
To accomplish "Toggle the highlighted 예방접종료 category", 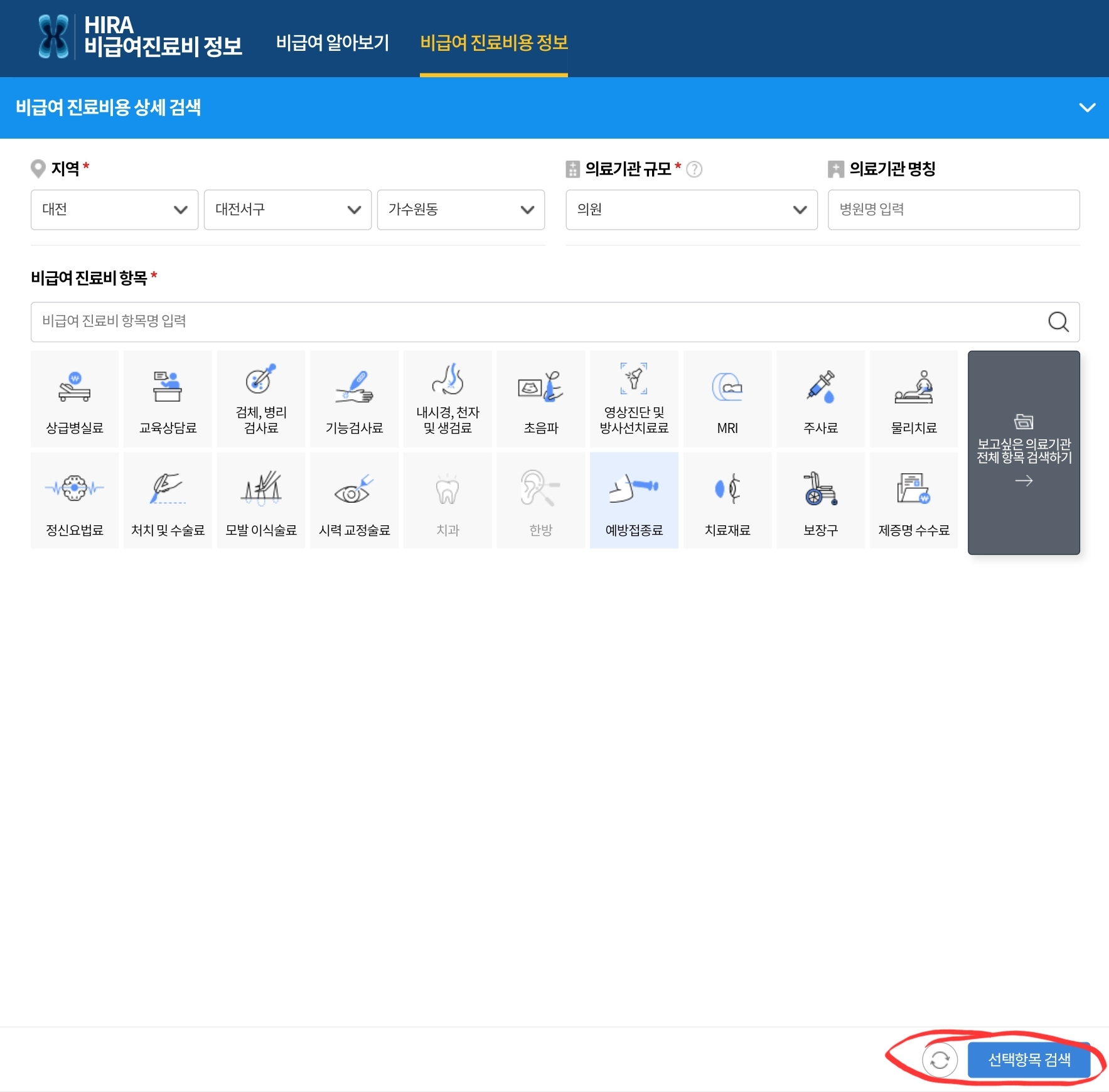I will tap(634, 501).
